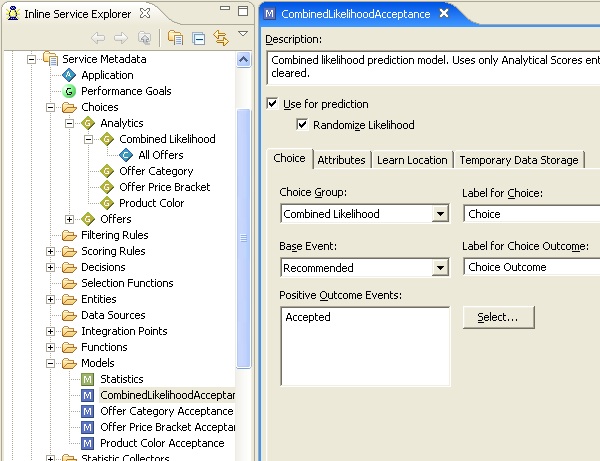The image size is (600, 461).
Task: Click the Application blue diamond icon
Action: click(69, 75)
